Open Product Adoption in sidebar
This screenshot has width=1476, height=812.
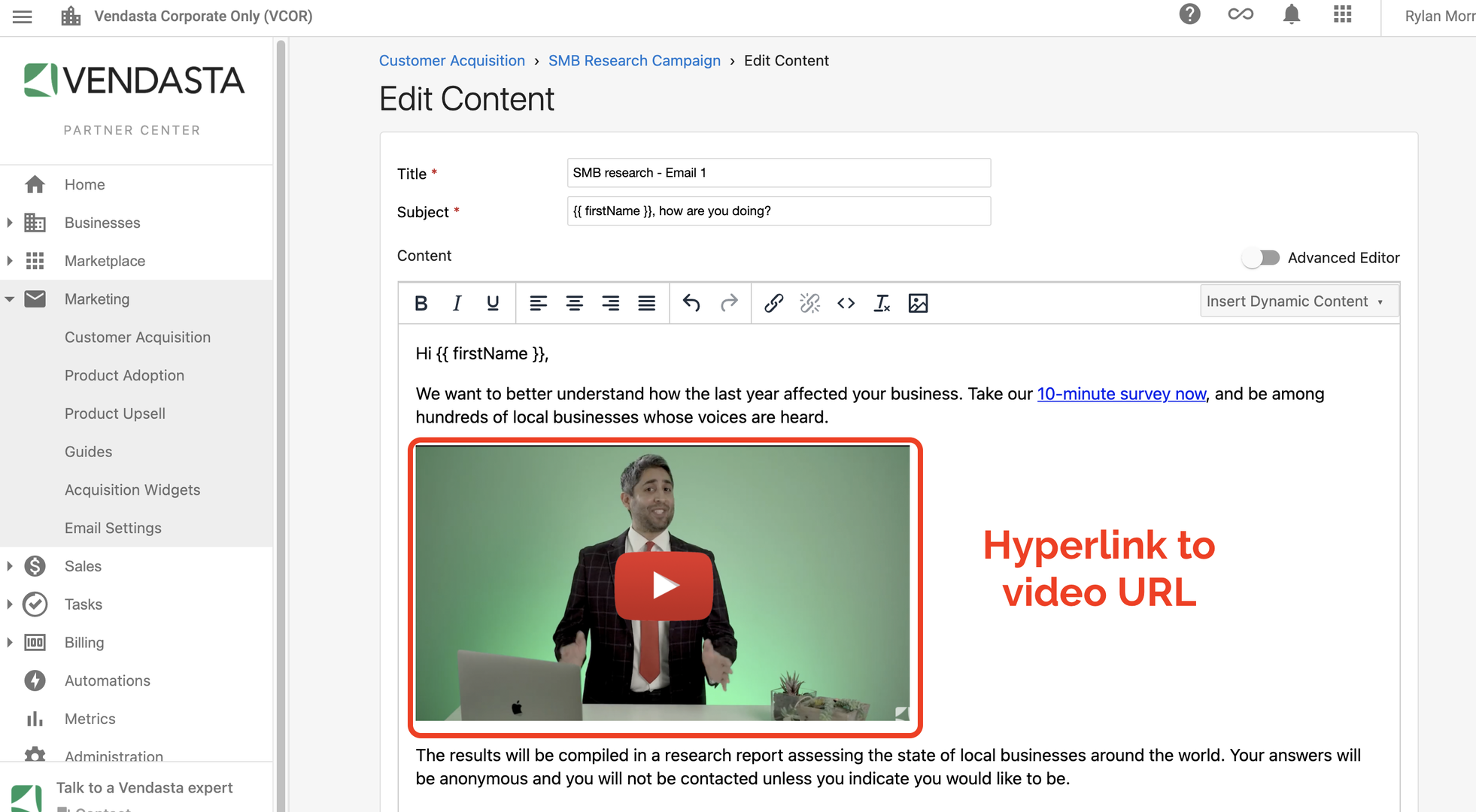coord(124,376)
